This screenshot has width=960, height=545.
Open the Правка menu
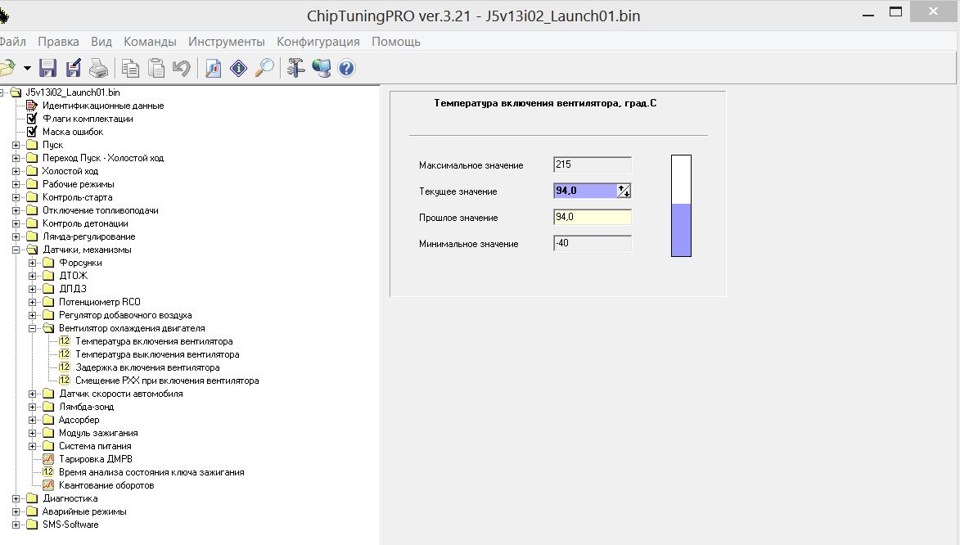coord(58,42)
